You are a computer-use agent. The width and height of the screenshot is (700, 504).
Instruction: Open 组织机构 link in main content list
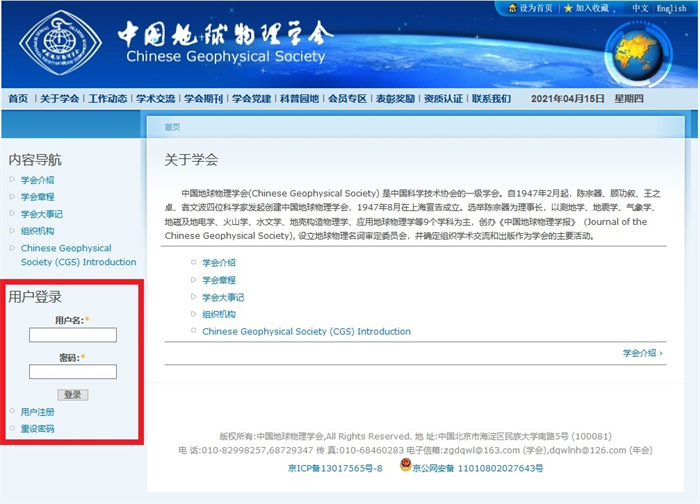point(219,314)
